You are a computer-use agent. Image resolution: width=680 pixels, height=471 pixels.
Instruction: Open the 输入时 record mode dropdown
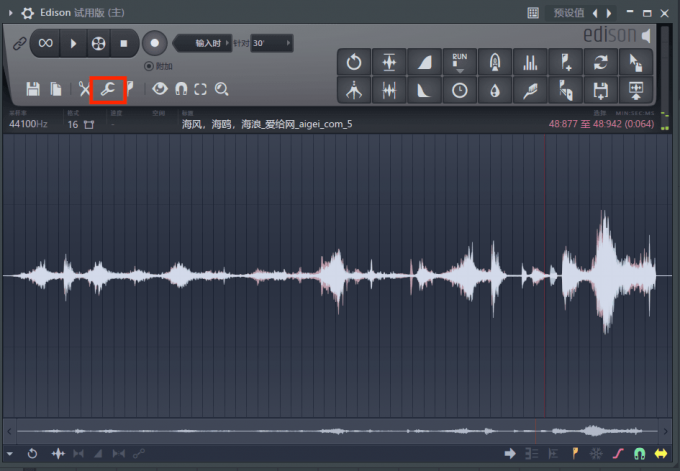(210, 43)
